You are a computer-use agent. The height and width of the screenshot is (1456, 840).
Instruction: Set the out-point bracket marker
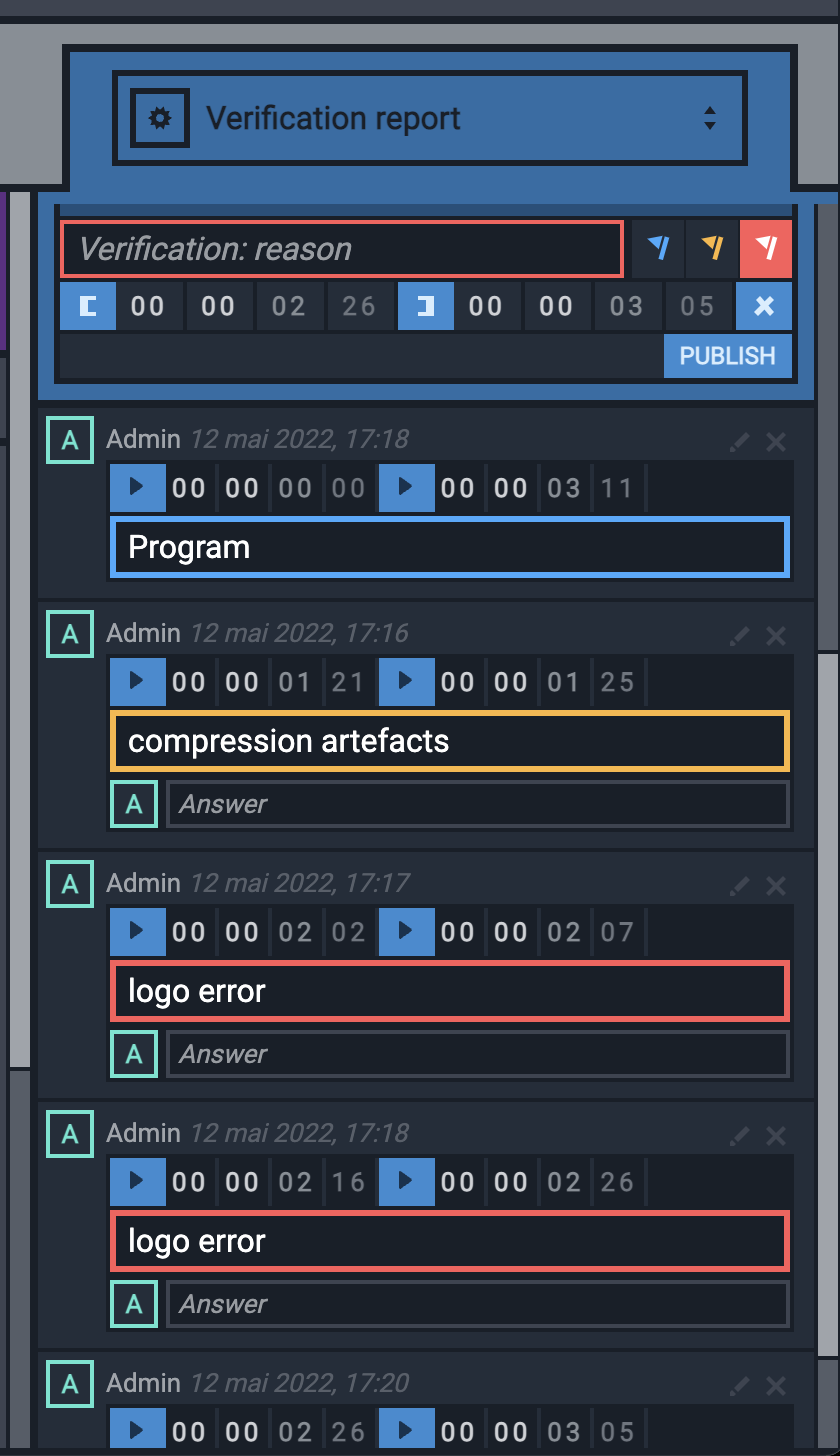click(426, 306)
